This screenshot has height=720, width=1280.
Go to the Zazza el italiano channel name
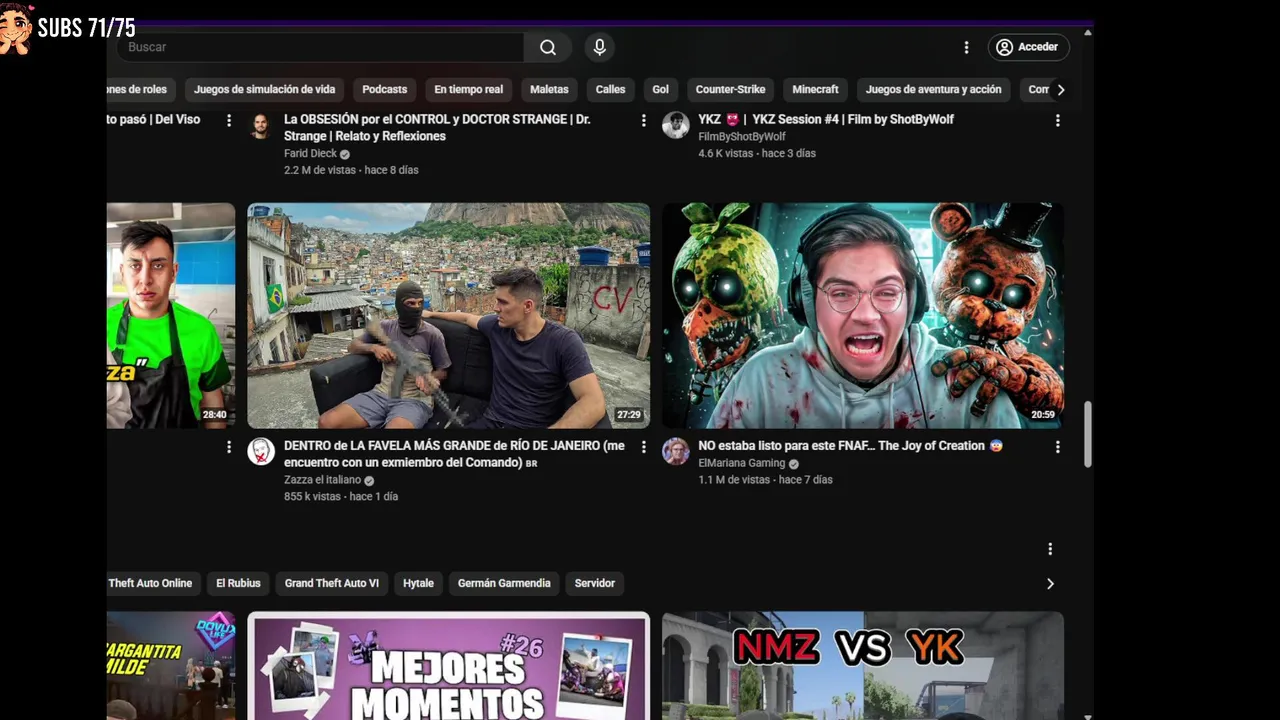tap(322, 480)
